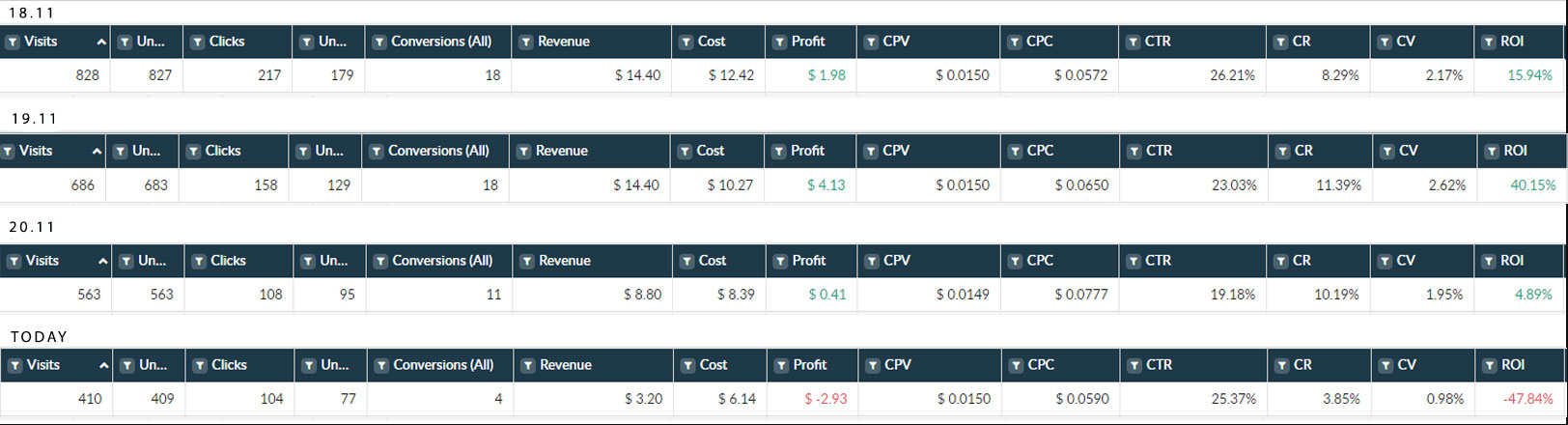
Task: Toggle the Visits sort arrow in the TODAY table
Action: pos(103,366)
